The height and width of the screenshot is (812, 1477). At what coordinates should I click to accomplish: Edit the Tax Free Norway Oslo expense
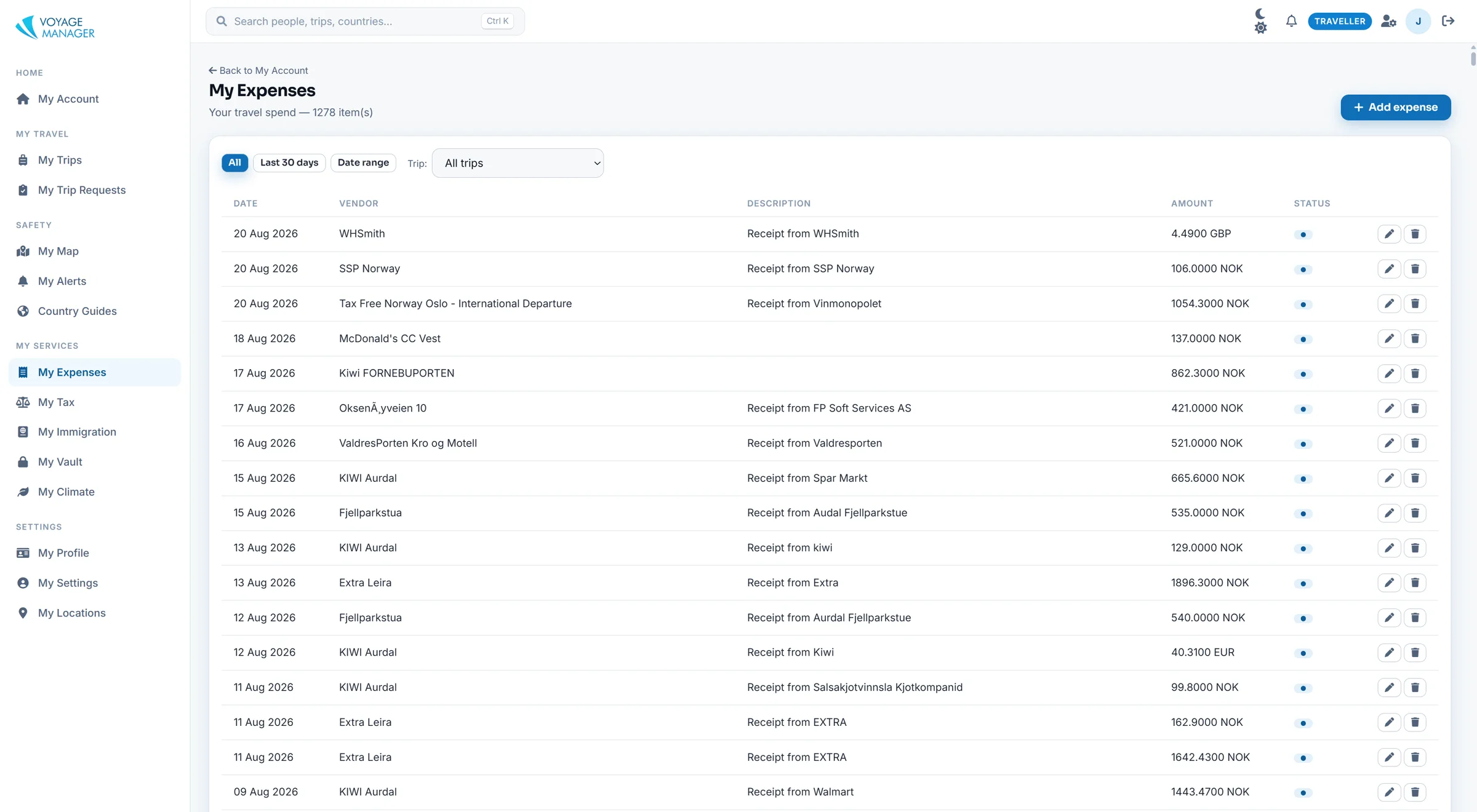(1389, 304)
